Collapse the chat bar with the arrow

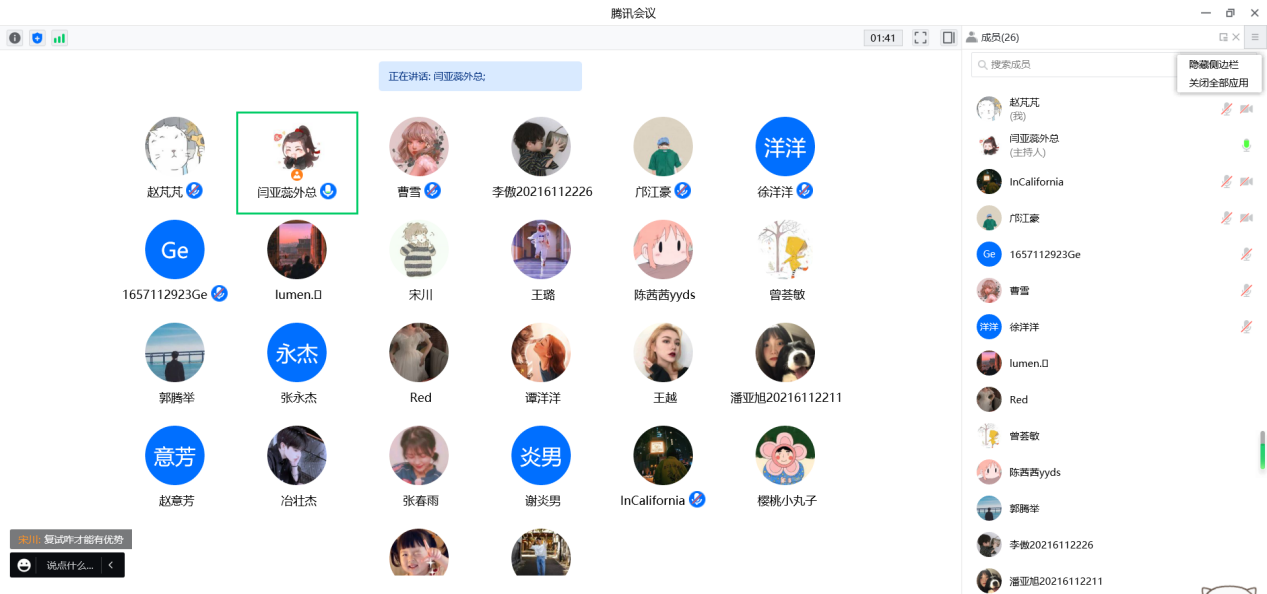tap(110, 565)
